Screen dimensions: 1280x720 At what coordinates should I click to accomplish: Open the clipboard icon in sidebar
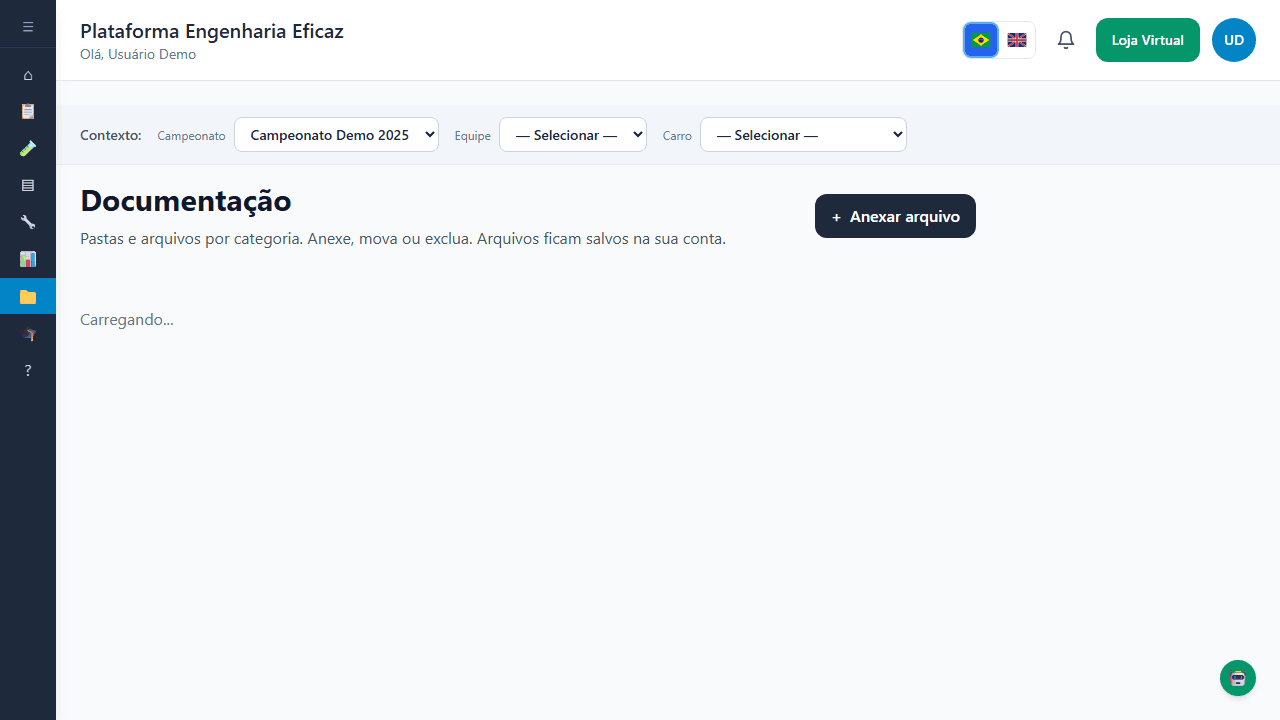click(28, 111)
